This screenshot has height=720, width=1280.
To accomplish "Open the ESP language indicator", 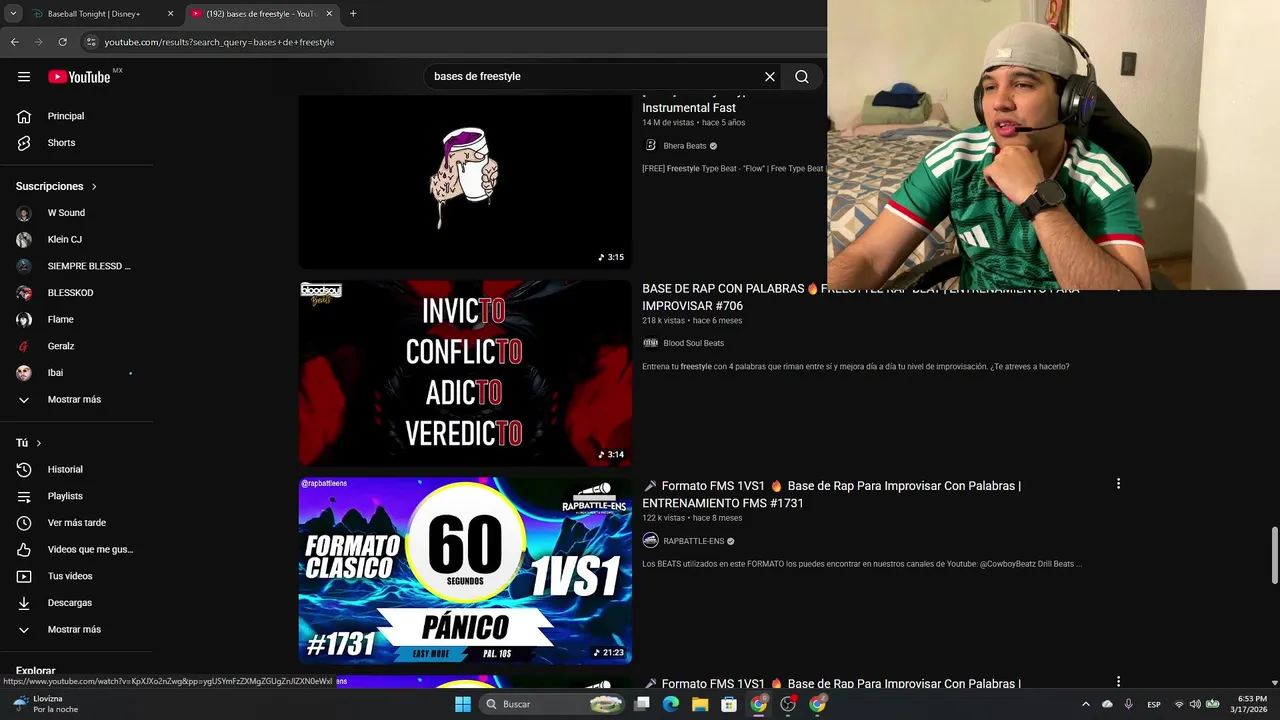I will click(x=1154, y=704).
